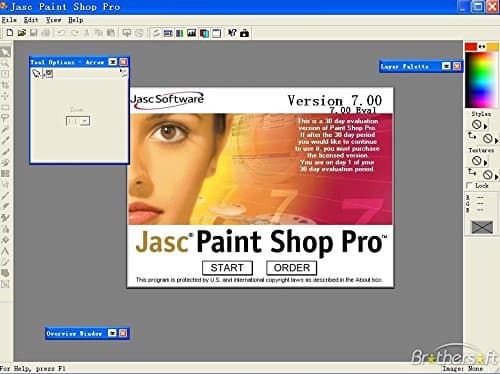Screen dimensions: 500x374
Task: Expand the background Styles flyout arrow
Action: pos(496,140)
